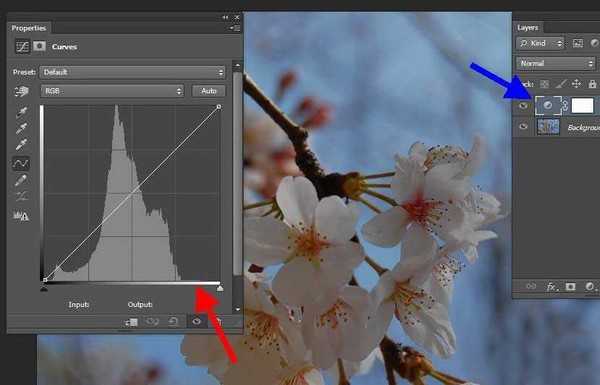Select the pencil draw curve tool
The width and height of the screenshot is (600, 385).
click(x=21, y=180)
